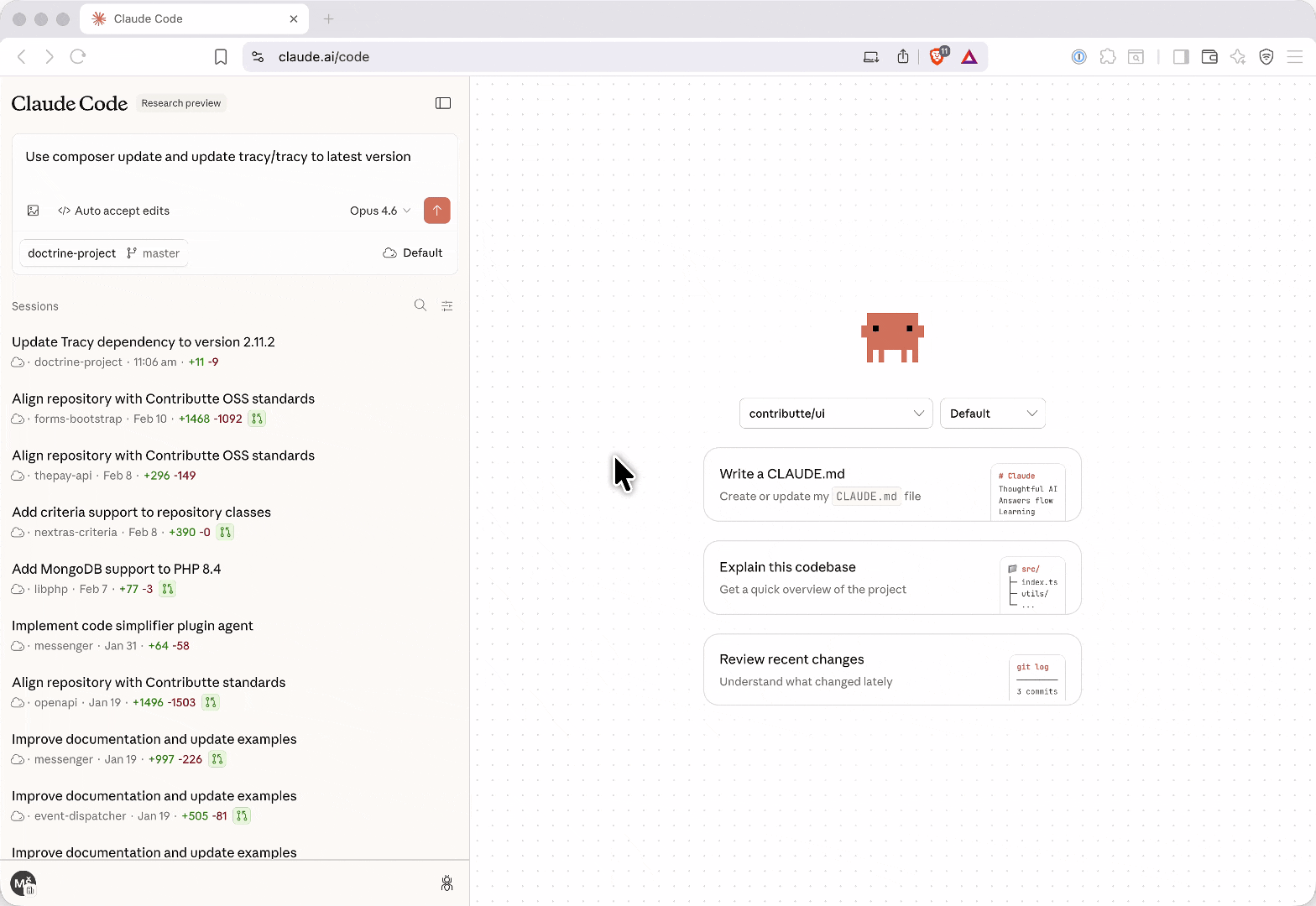Open a new browser tab

pyautogui.click(x=329, y=18)
